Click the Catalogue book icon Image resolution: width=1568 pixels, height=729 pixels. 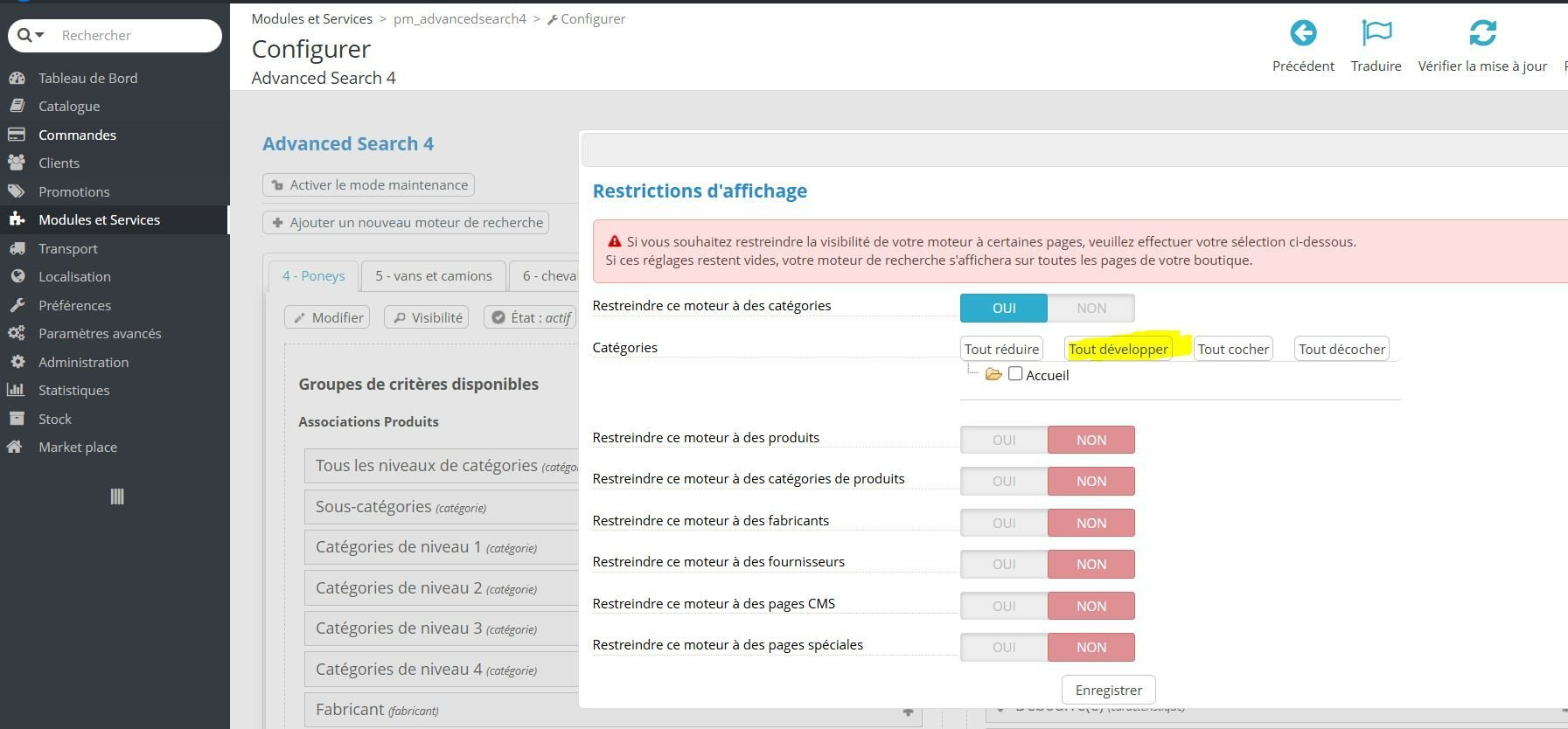click(17, 106)
